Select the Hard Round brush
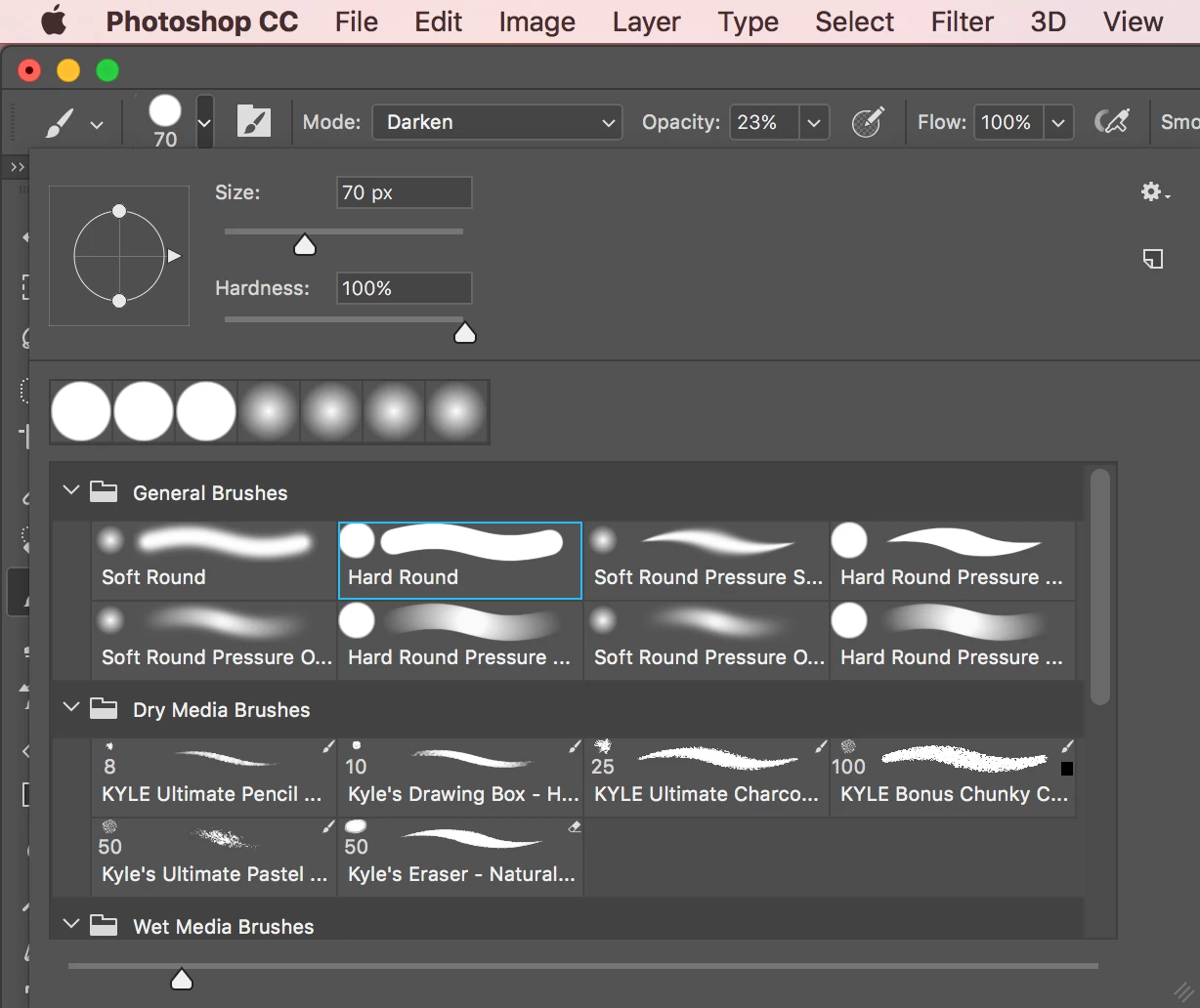Screen dimensions: 1200x1008 [x=459, y=560]
